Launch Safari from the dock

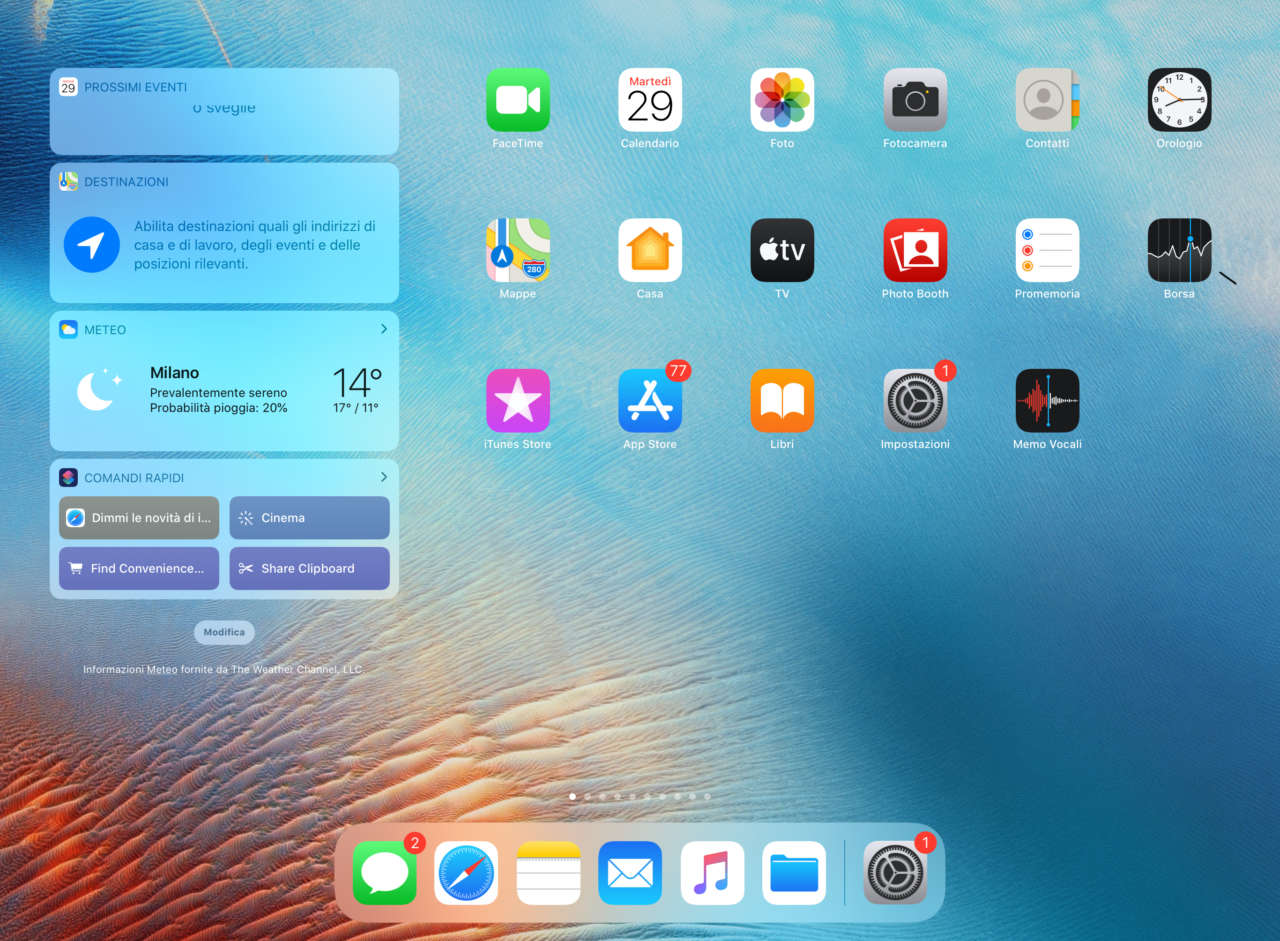pyautogui.click(x=466, y=873)
